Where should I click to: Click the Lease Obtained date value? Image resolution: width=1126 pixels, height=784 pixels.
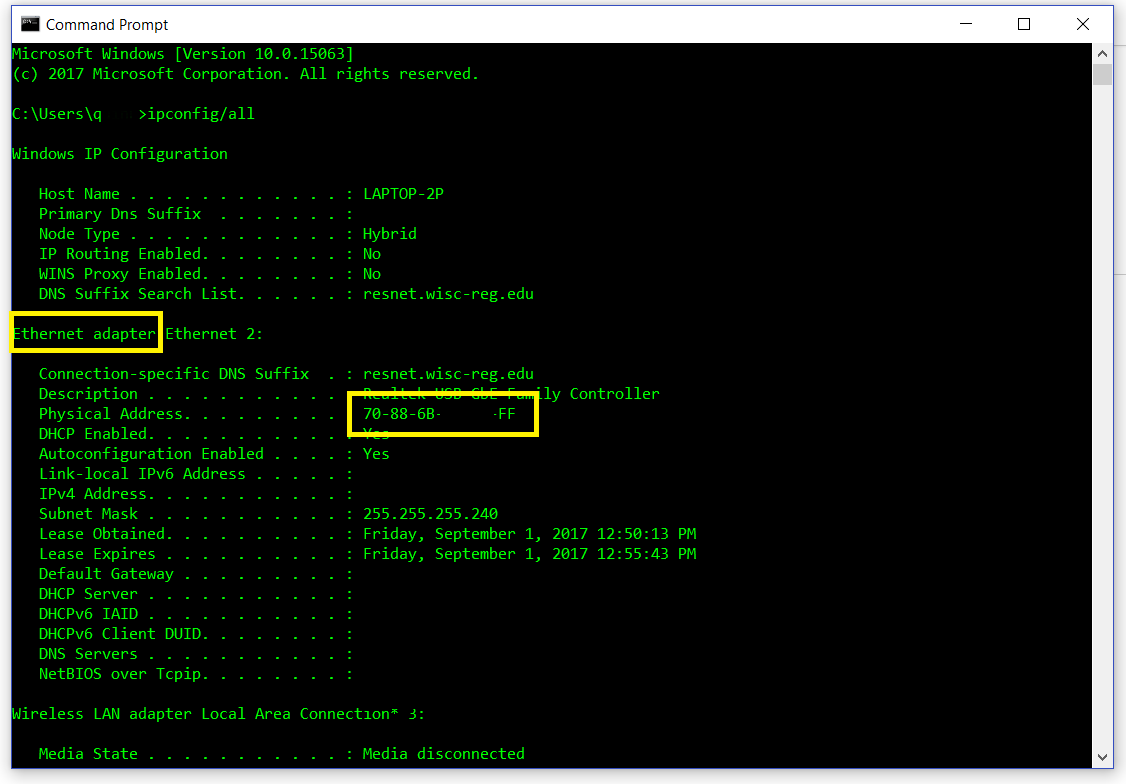click(529, 534)
